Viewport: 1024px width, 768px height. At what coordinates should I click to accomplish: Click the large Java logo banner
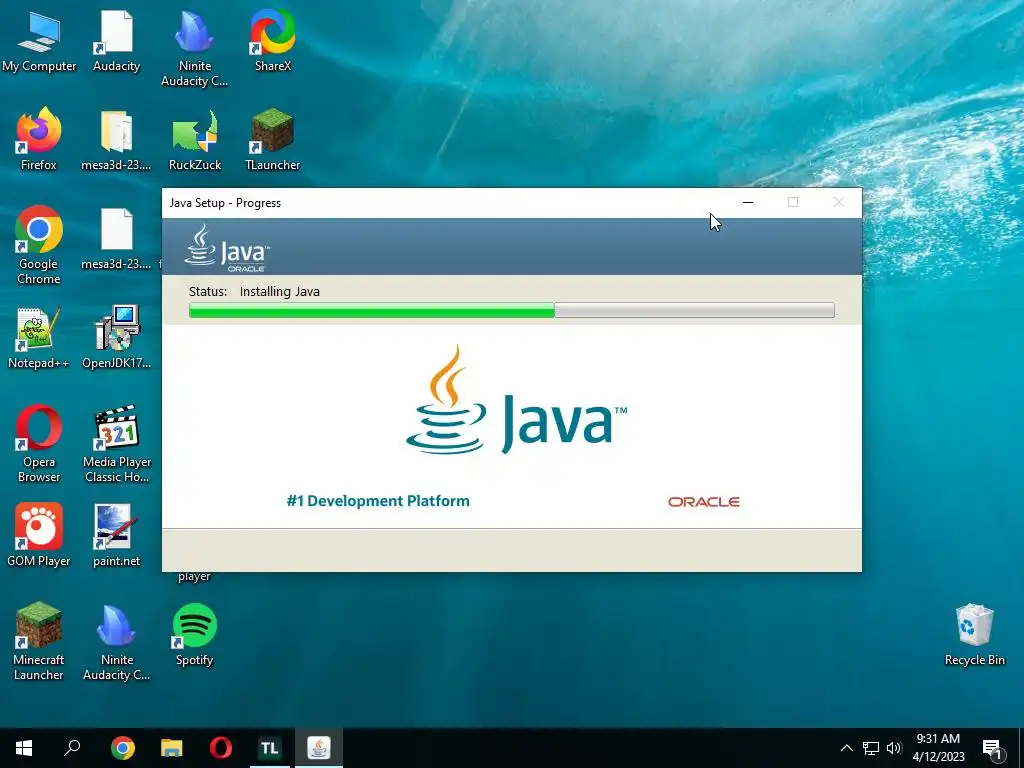pyautogui.click(x=516, y=400)
